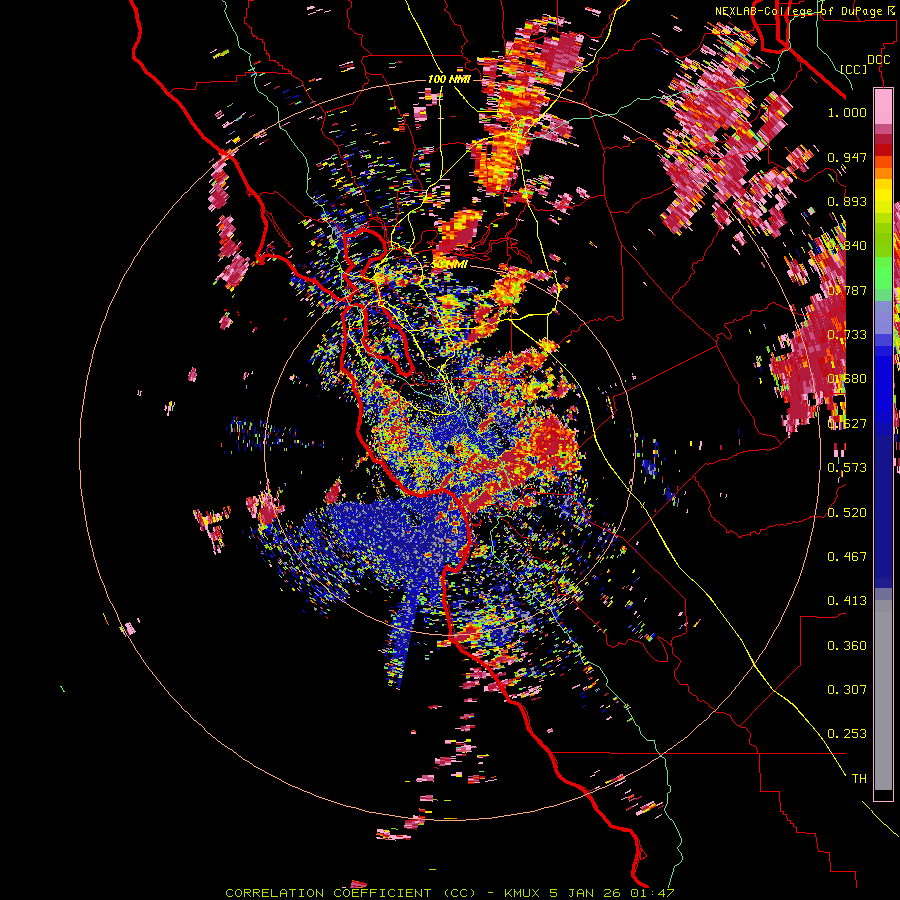900x900 pixels.
Task: Click the black radar site dot at center
Action: point(451,448)
